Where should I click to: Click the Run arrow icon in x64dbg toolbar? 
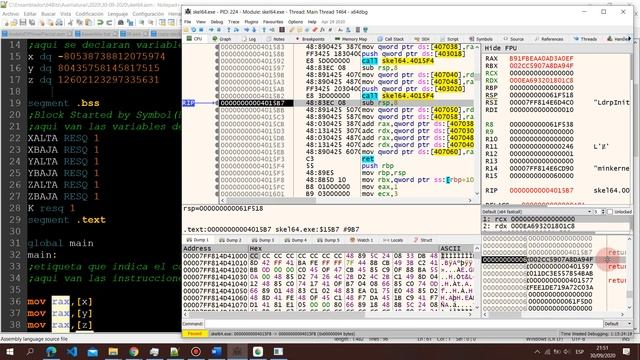click(211, 29)
